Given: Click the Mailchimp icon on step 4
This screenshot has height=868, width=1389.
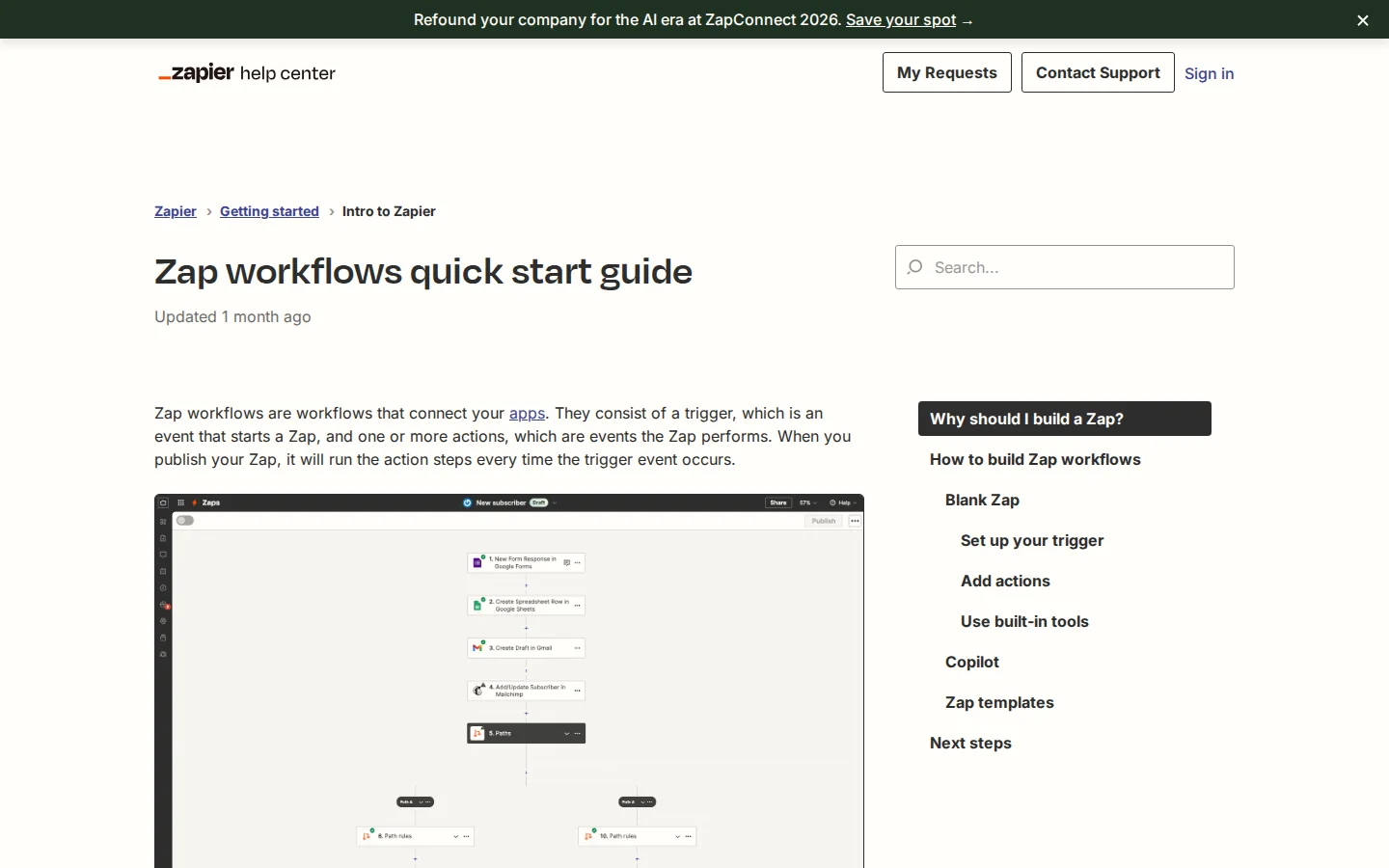Looking at the screenshot, I should pyautogui.click(x=477, y=691).
